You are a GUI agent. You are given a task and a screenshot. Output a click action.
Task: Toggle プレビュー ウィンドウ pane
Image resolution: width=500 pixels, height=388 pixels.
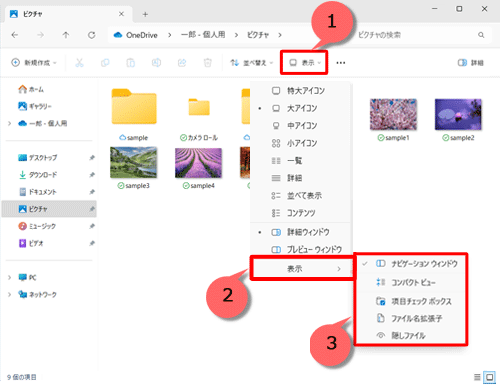pyautogui.click(x=301, y=249)
